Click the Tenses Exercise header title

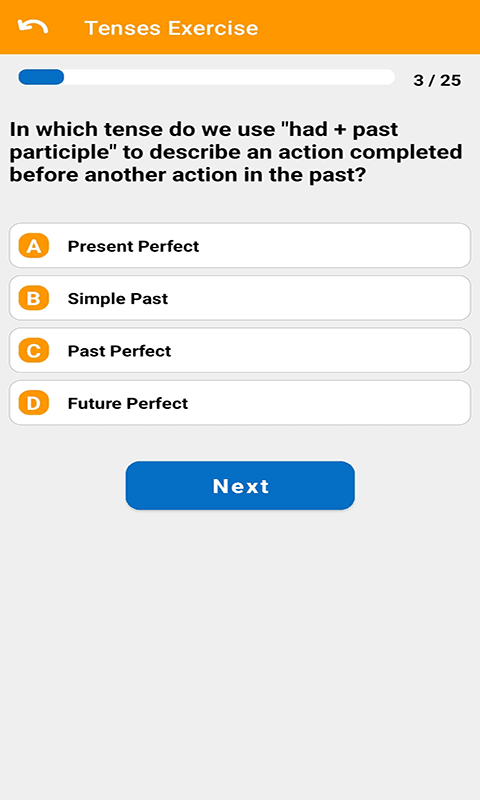(171, 28)
